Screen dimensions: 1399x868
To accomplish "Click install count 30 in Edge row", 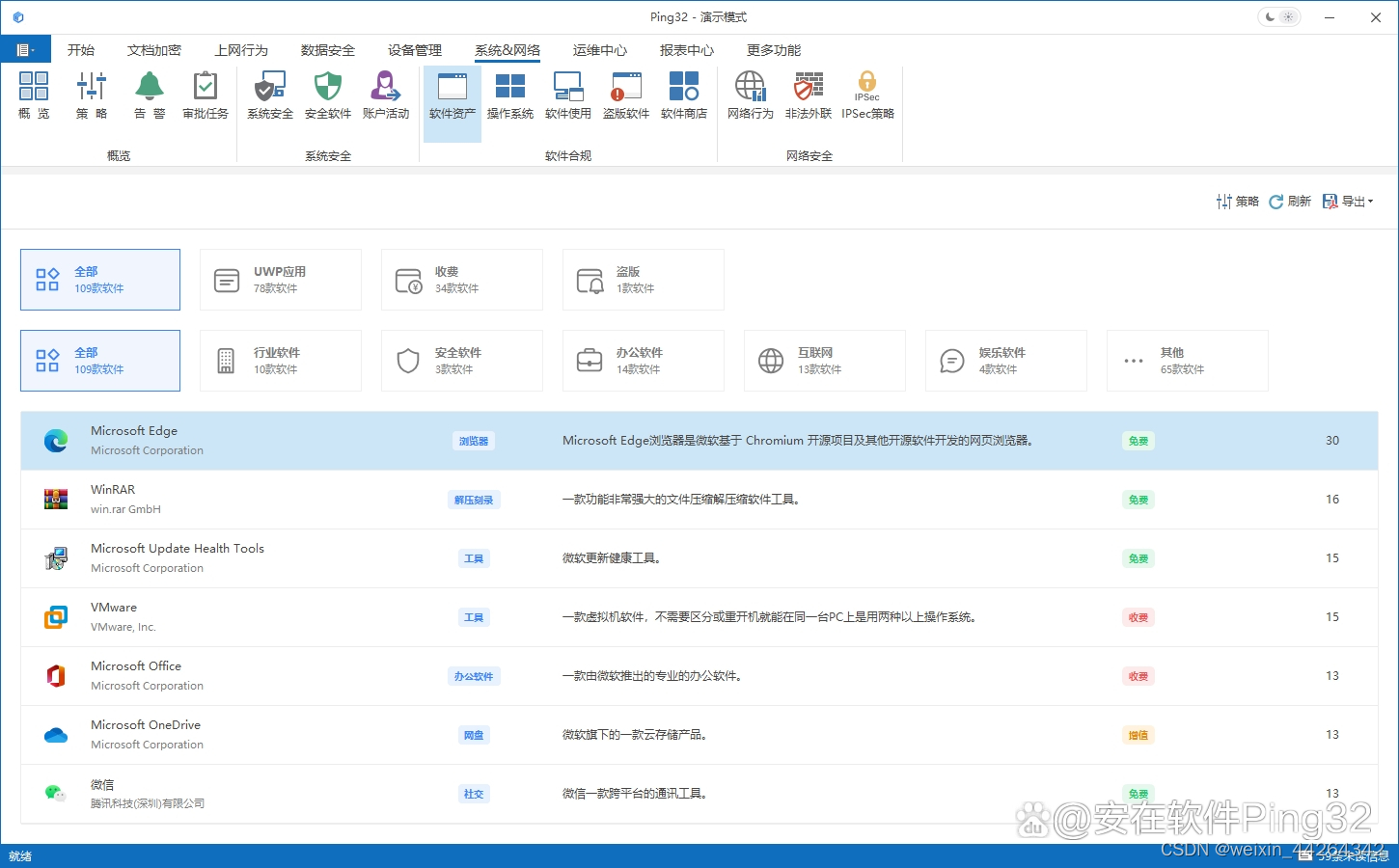I will click(x=1332, y=441).
